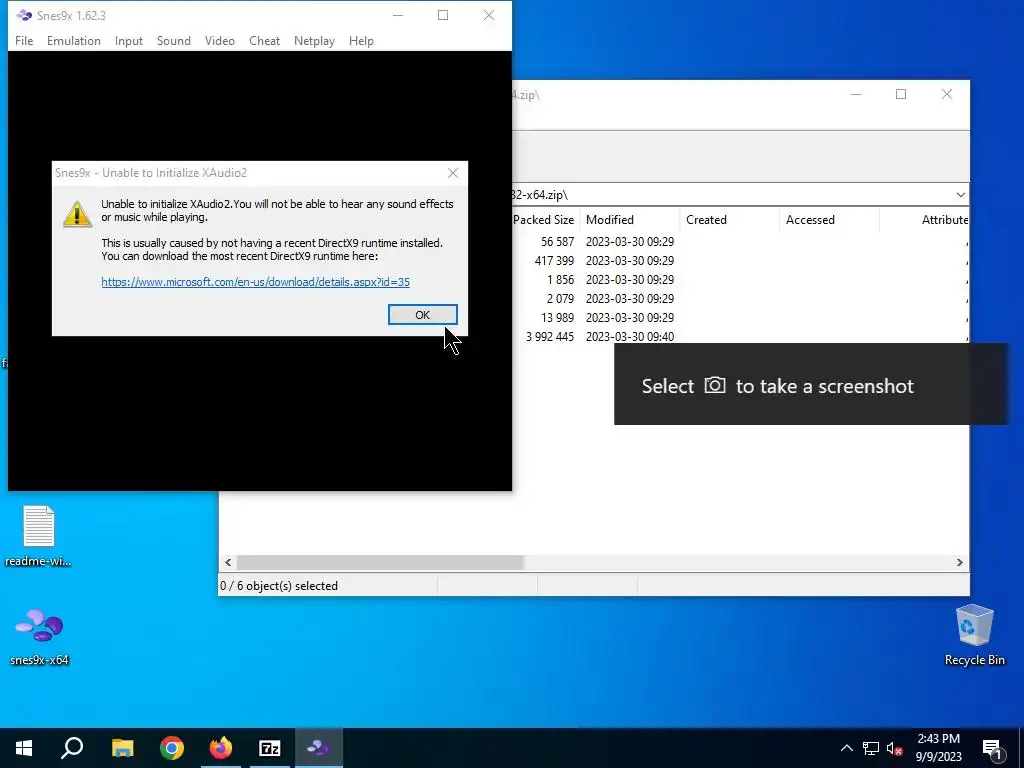Image resolution: width=1024 pixels, height=768 pixels.
Task: Maximize the Snes9x window
Action: click(x=443, y=15)
